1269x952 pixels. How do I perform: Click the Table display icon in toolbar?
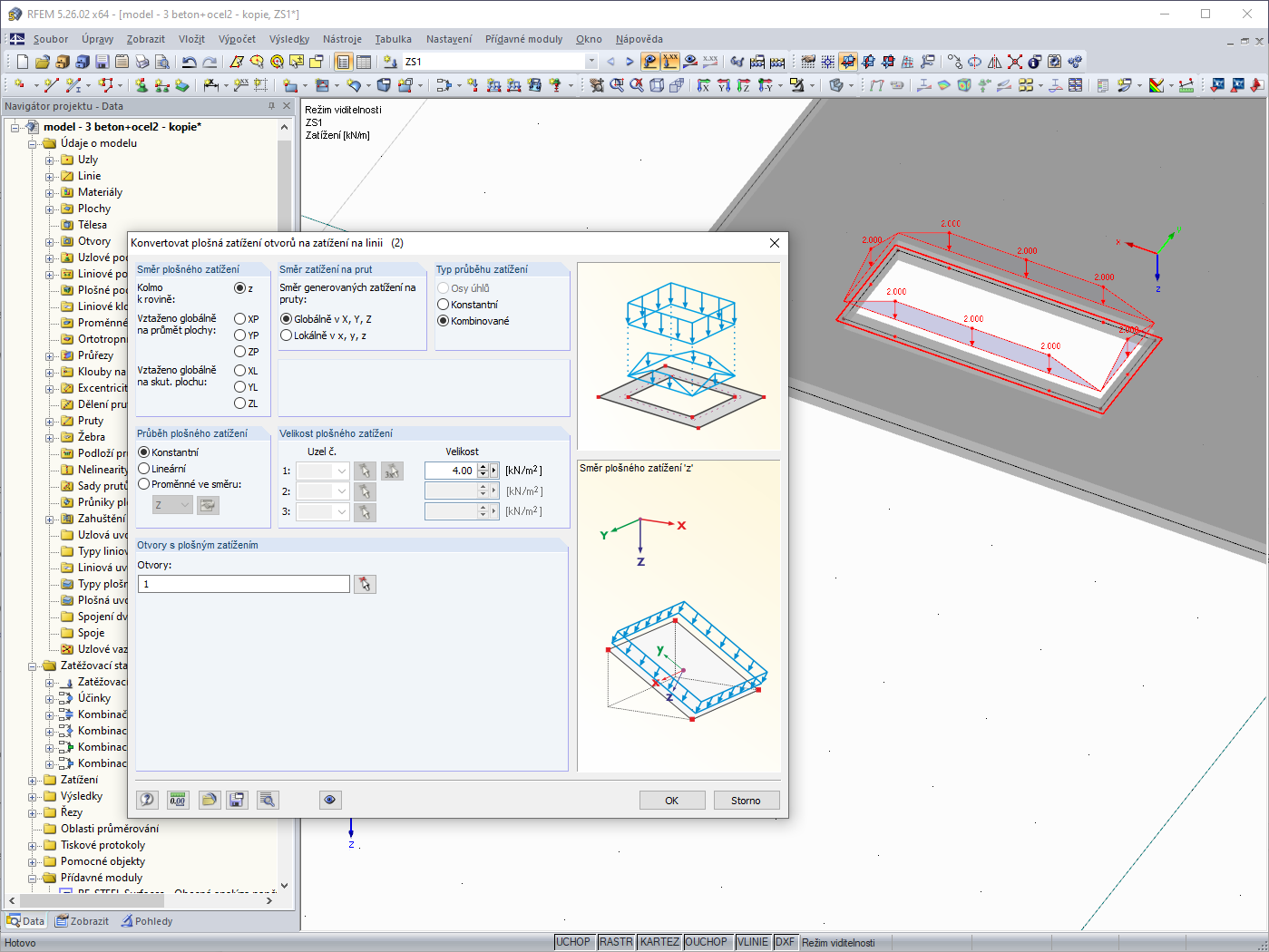[x=364, y=62]
